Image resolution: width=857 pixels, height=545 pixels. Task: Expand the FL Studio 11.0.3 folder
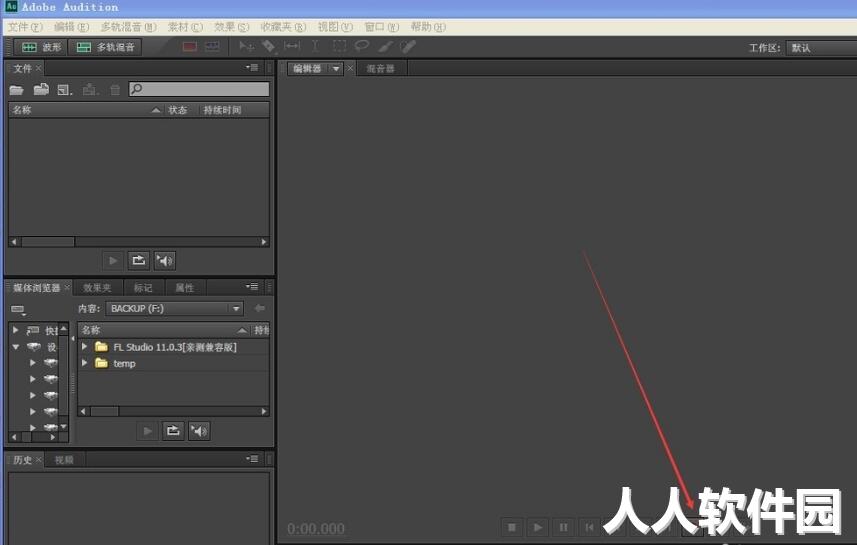84,347
